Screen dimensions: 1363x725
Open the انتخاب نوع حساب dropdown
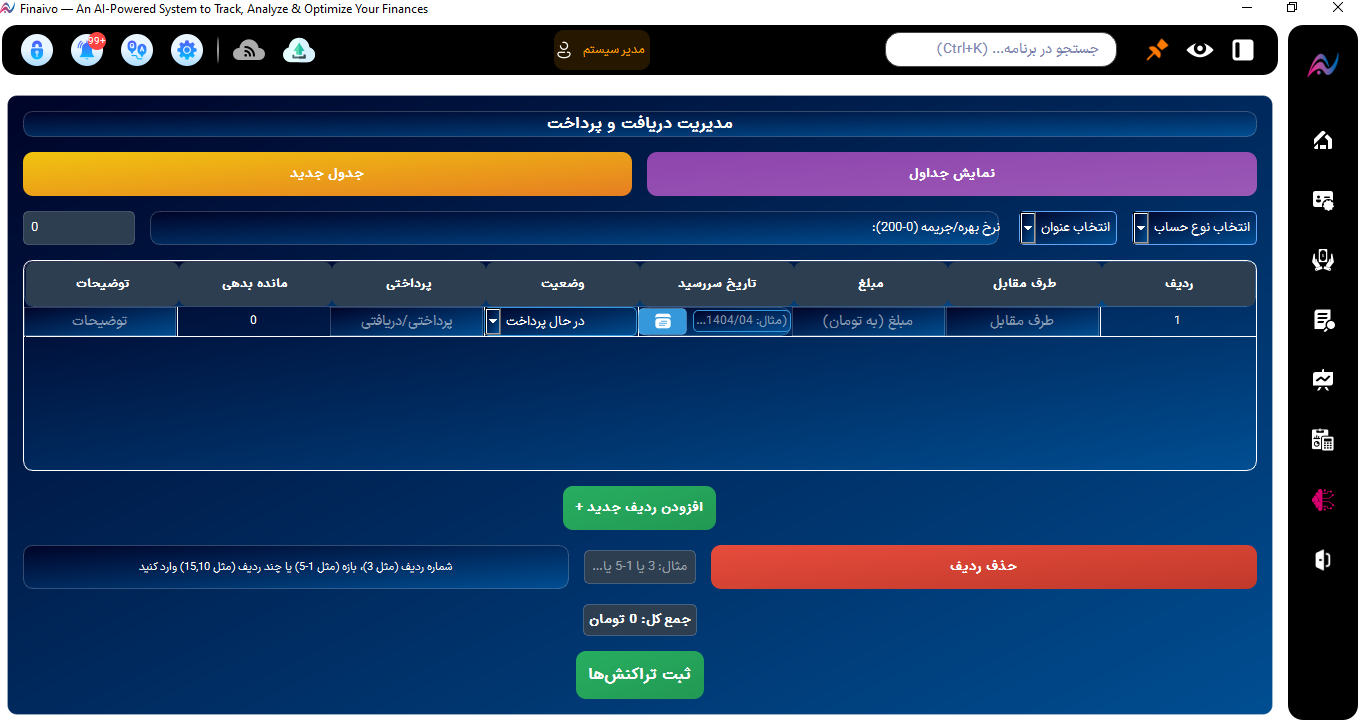pos(1194,228)
